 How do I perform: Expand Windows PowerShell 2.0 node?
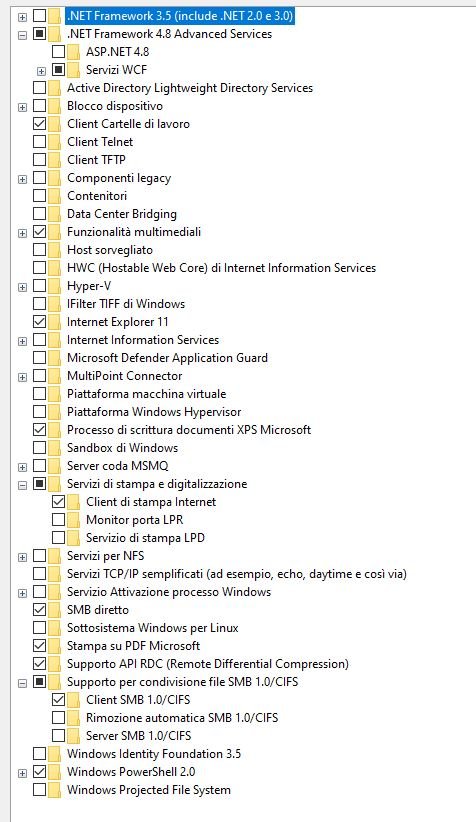tap(22, 773)
